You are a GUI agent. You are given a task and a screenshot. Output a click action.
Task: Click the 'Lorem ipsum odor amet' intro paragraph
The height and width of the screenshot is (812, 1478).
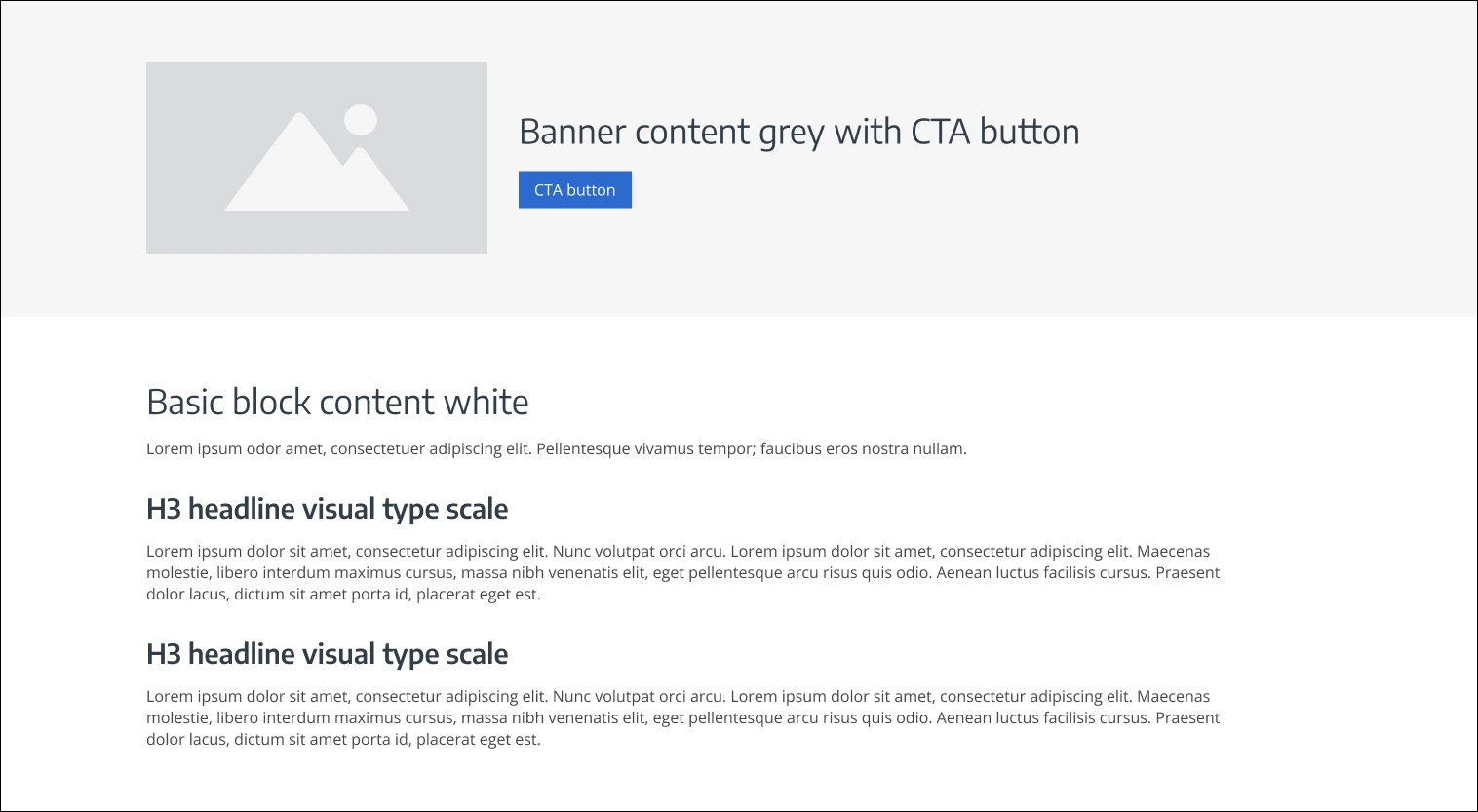click(556, 449)
